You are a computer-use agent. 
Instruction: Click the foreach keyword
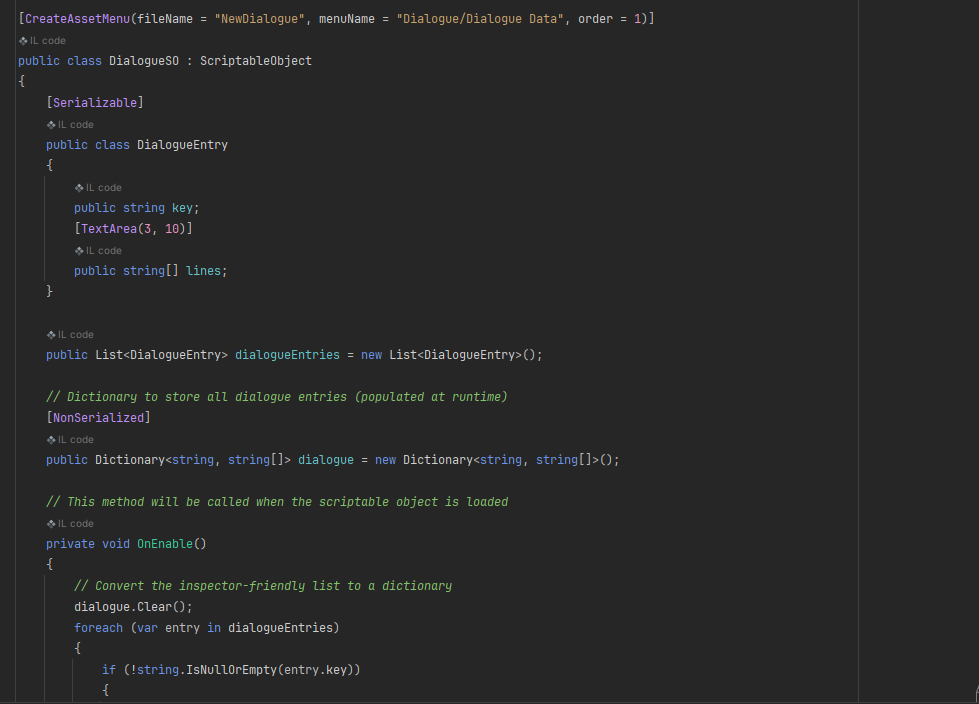[99, 628]
